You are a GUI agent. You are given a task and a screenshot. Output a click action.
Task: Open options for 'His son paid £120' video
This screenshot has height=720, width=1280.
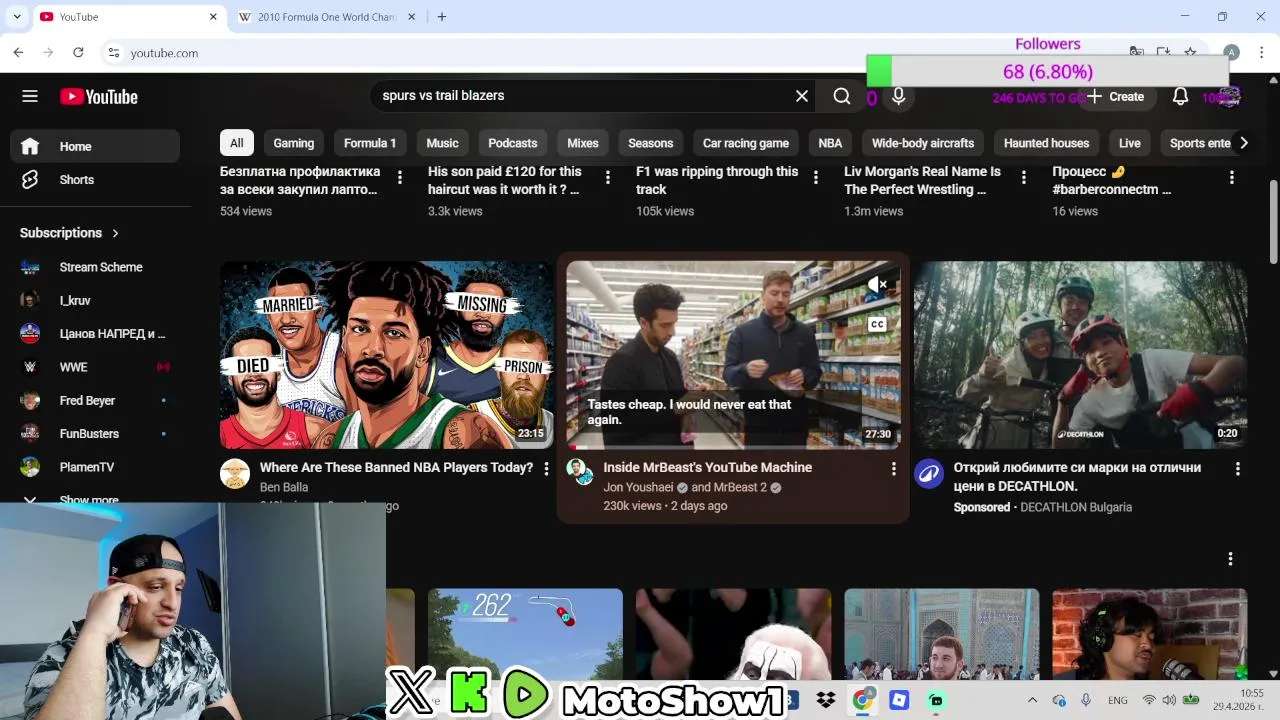click(x=608, y=177)
